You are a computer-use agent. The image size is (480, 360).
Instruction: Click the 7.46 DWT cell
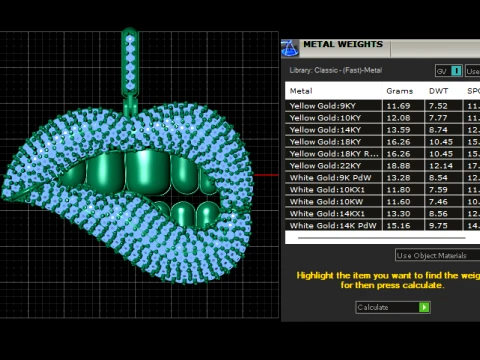click(444, 202)
